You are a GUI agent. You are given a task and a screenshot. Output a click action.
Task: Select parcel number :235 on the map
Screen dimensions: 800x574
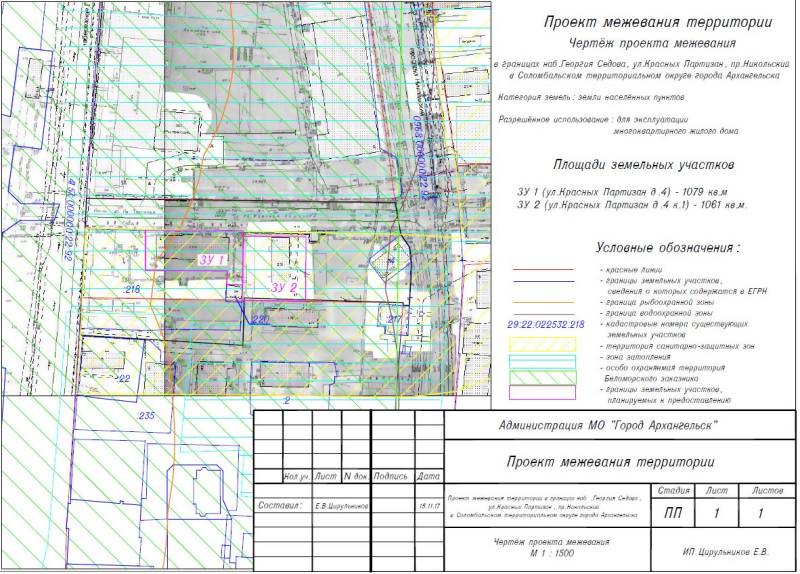[x=146, y=415]
